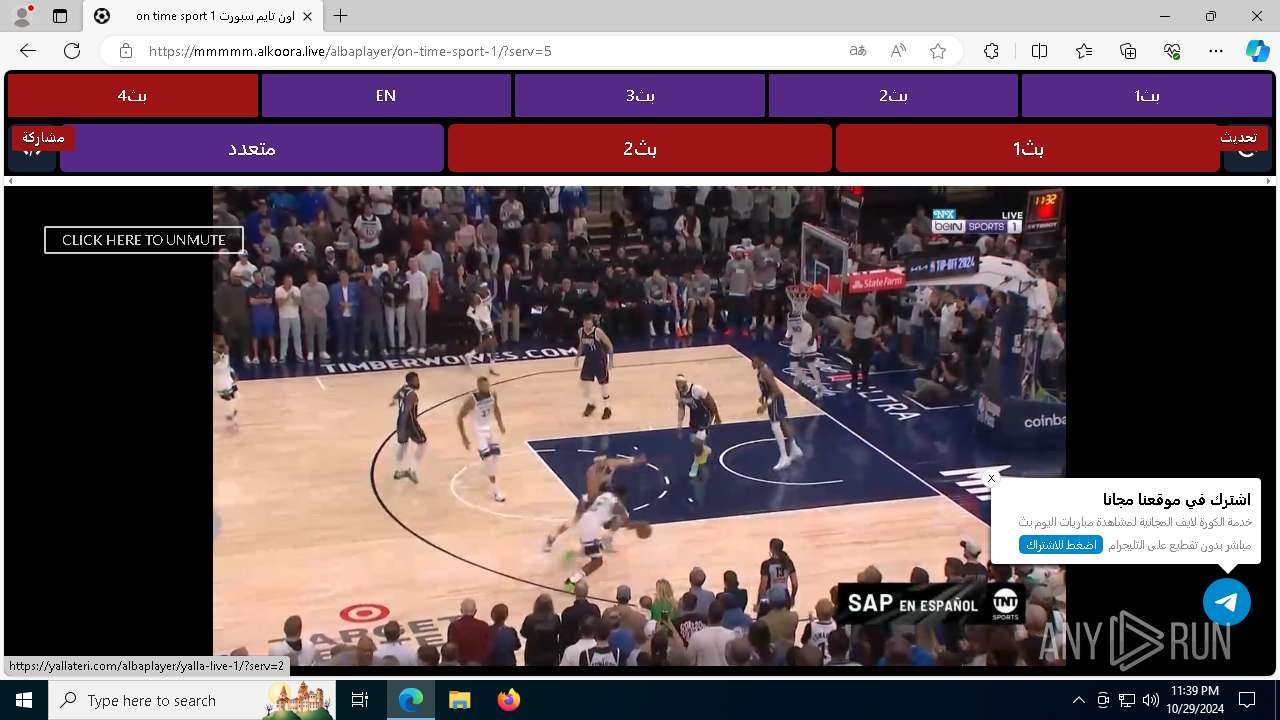Viewport: 1280px width, 720px height.
Task: Open the favorites list
Action: coord(1084,51)
